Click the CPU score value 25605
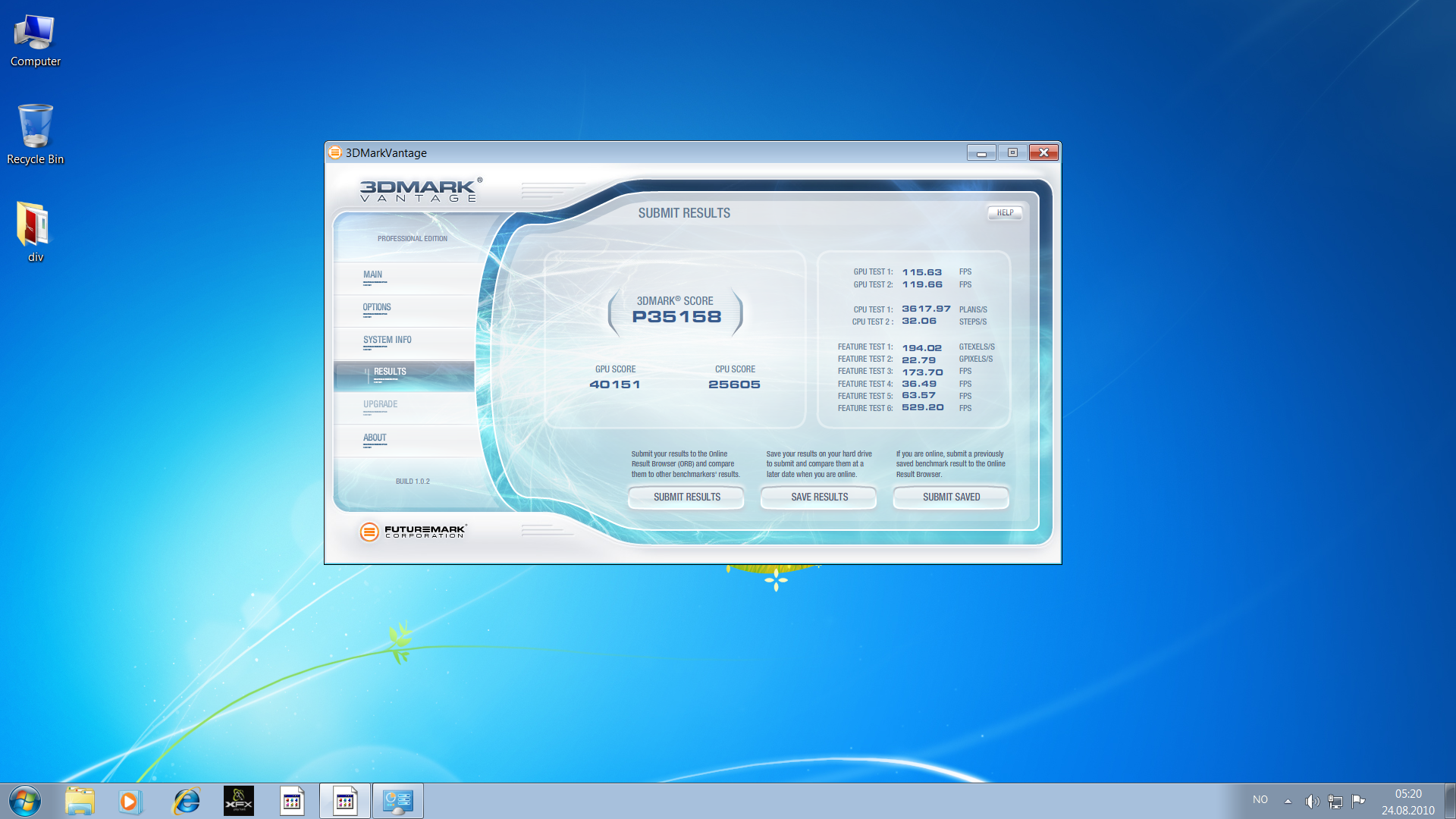The image size is (1456, 819). pos(734,384)
